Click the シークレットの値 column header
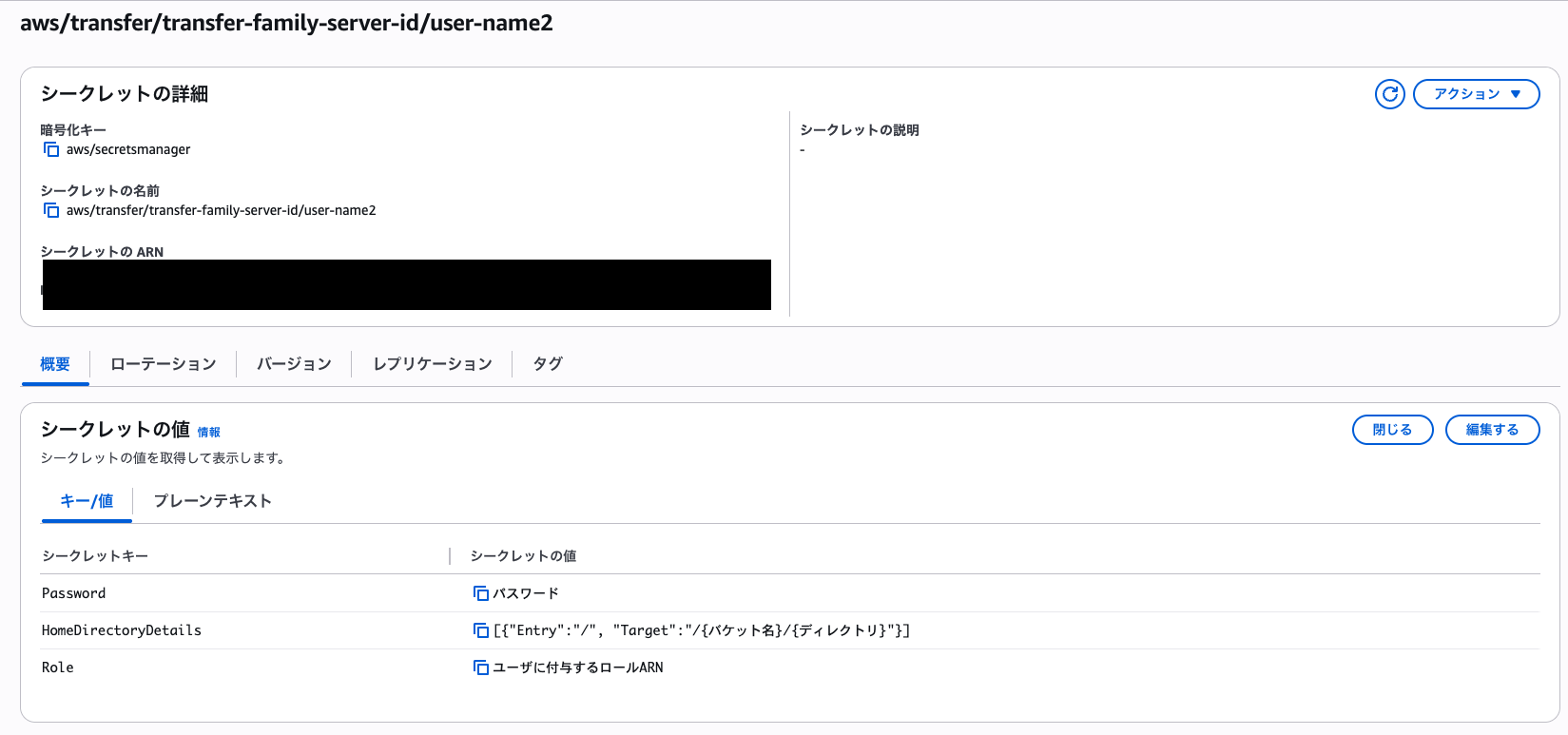The height and width of the screenshot is (735, 1568). point(523,556)
